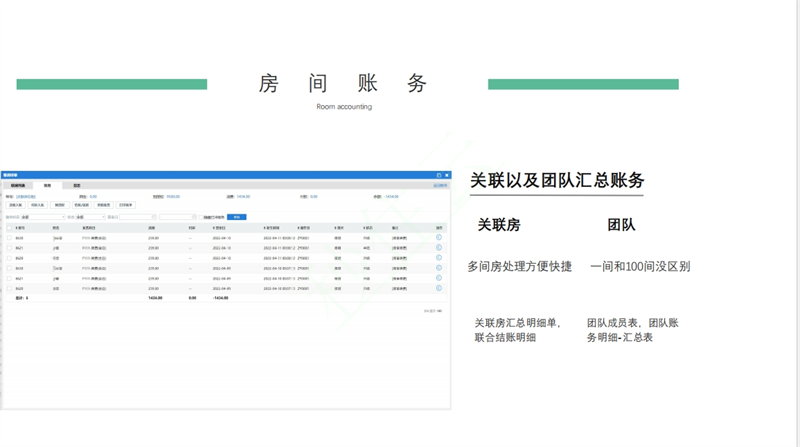Click the end date input field
This screenshot has height=447, width=800.
pyautogui.click(x=176, y=217)
